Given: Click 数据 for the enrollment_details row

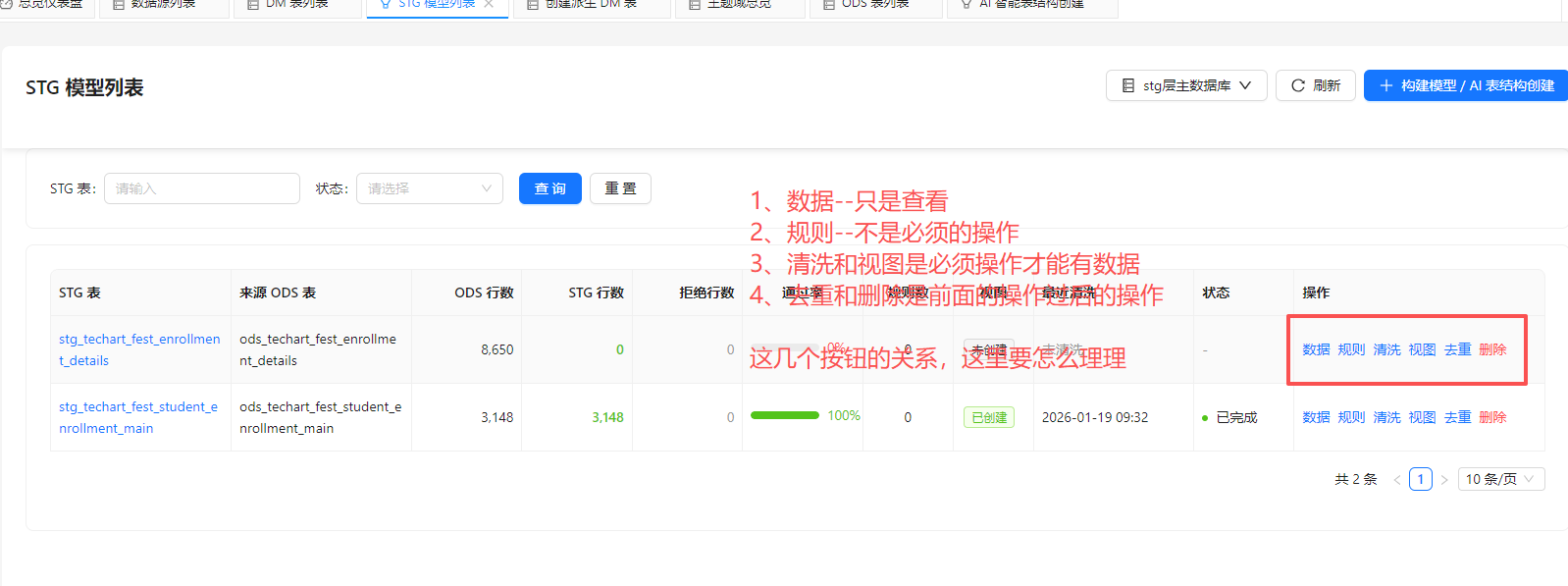Looking at the screenshot, I should (1316, 349).
